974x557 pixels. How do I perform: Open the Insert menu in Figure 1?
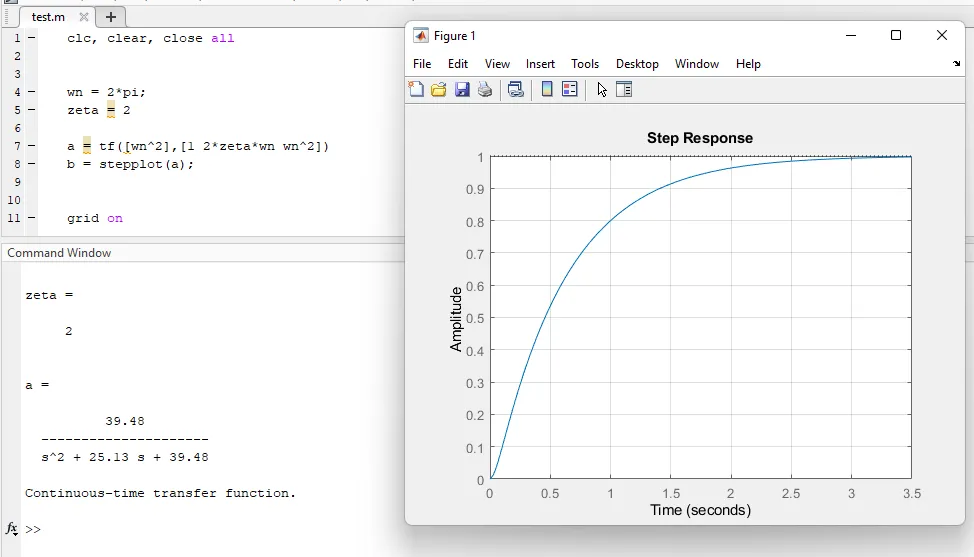(x=540, y=64)
